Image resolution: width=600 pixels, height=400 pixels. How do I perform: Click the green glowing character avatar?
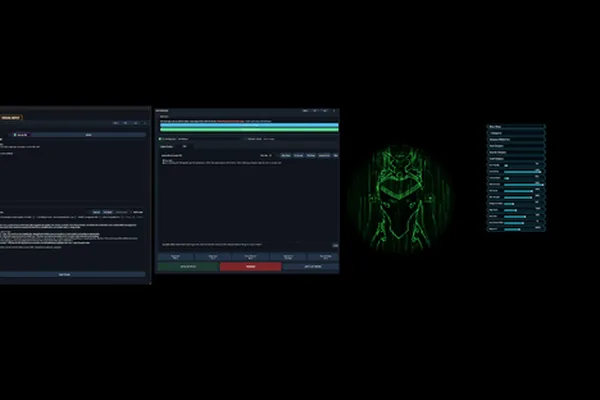click(x=399, y=198)
